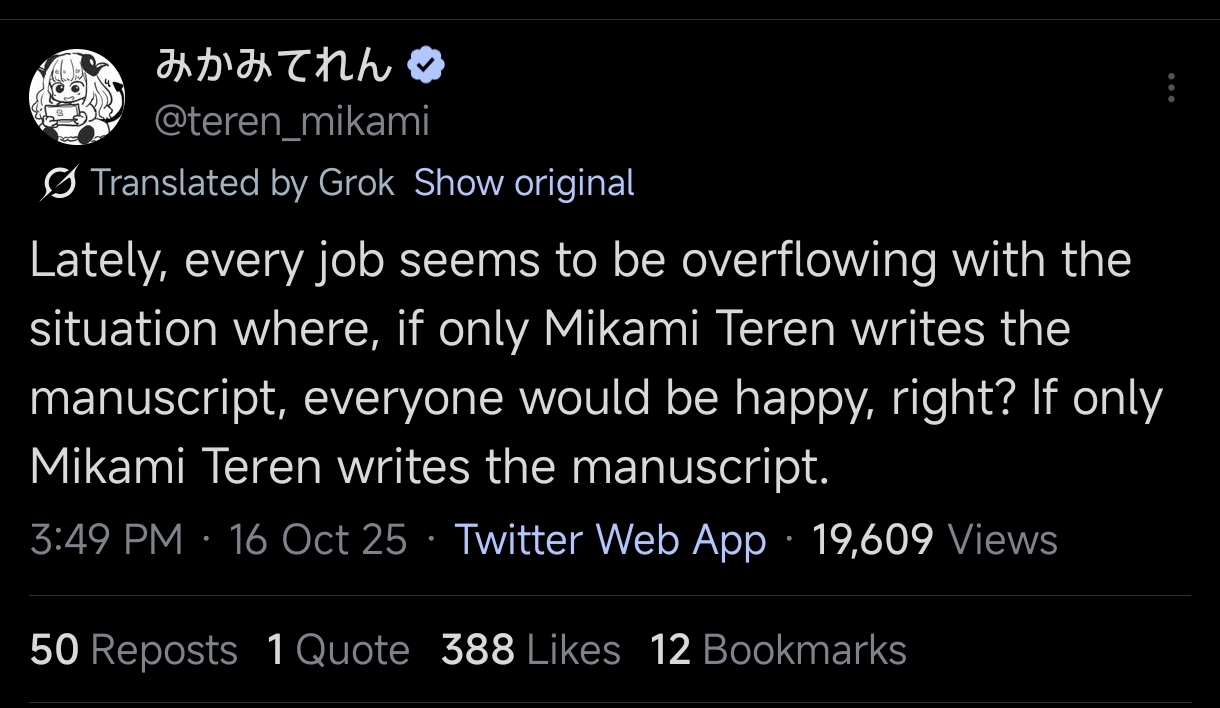Image resolution: width=1220 pixels, height=708 pixels.
Task: Click the Translated by Grok label
Action: pyautogui.click(x=242, y=183)
